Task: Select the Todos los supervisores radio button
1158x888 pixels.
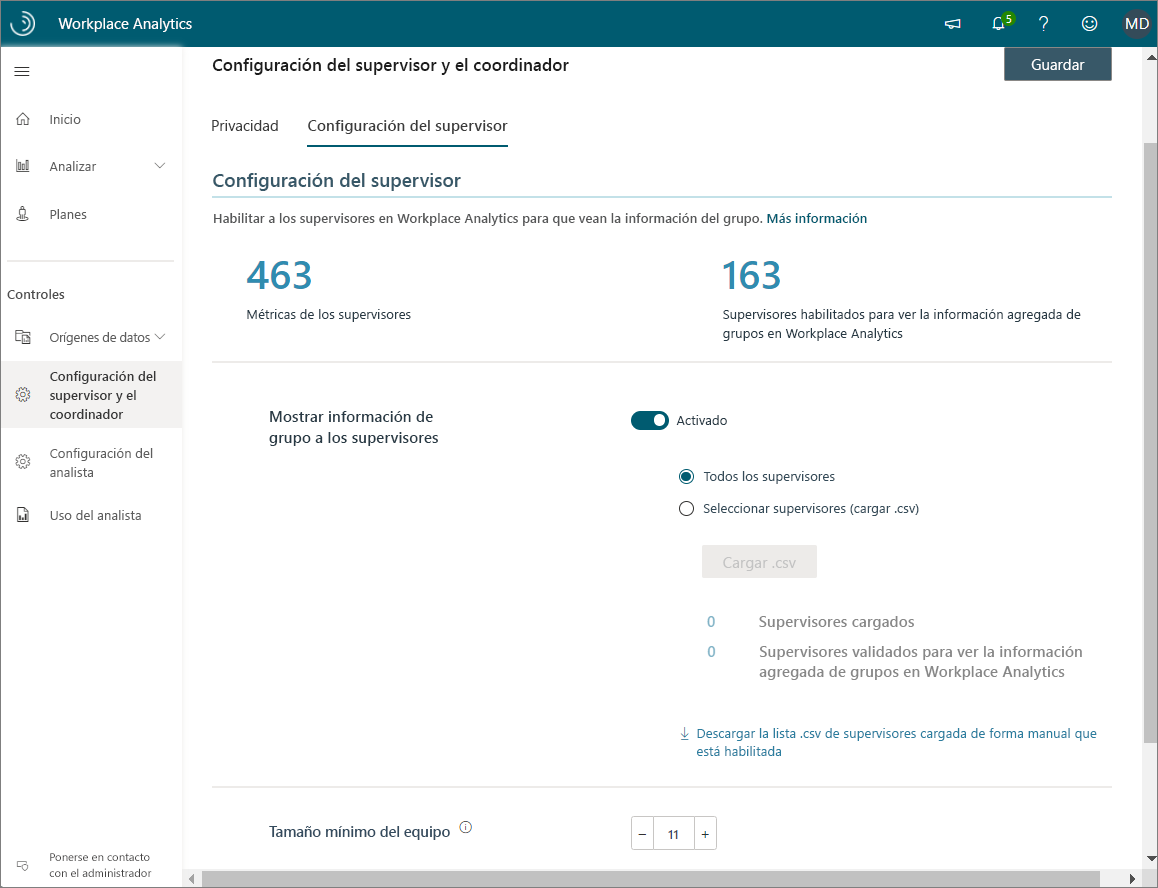Action: coord(686,477)
